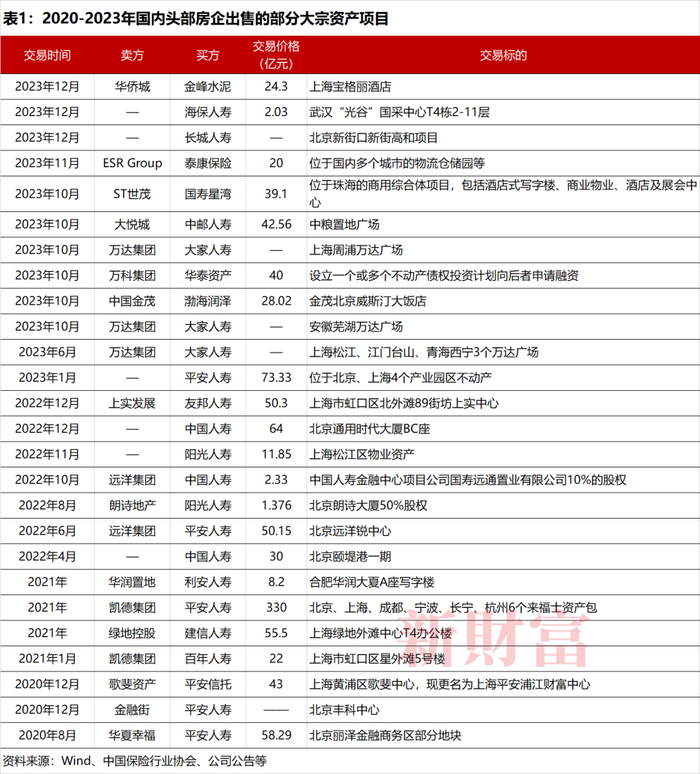Click buyer cell '友邦人寿'
The image size is (700, 774).
tap(207, 403)
